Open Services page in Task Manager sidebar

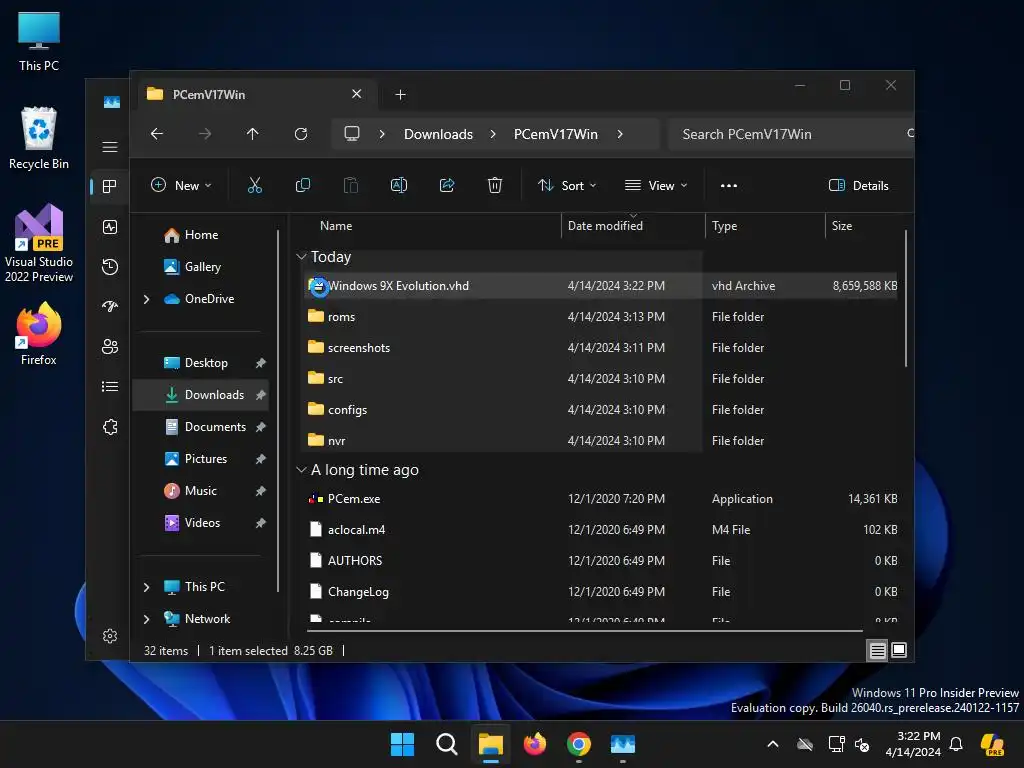(x=110, y=427)
